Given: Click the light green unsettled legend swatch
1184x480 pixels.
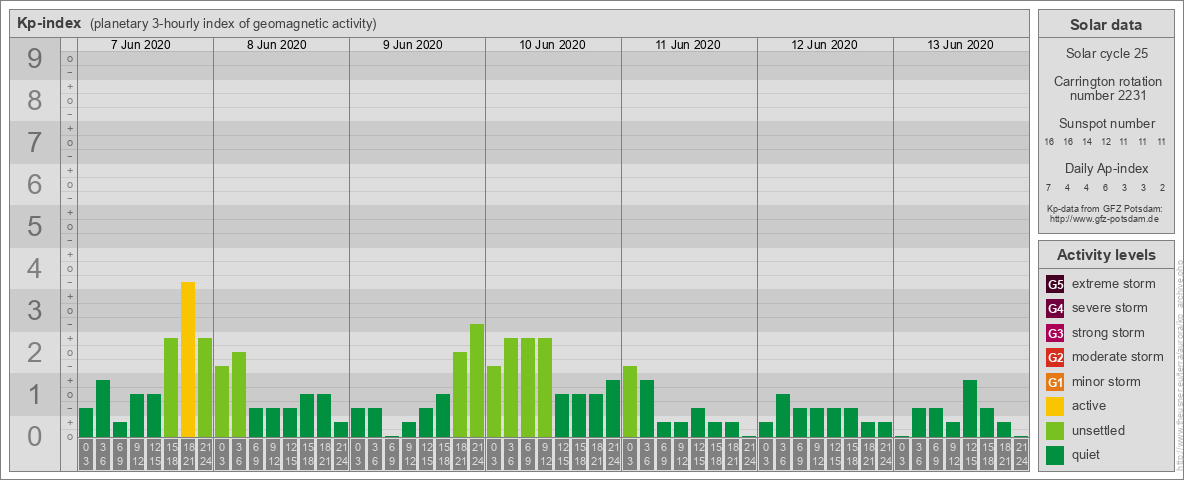Looking at the screenshot, I should 1055,431.
